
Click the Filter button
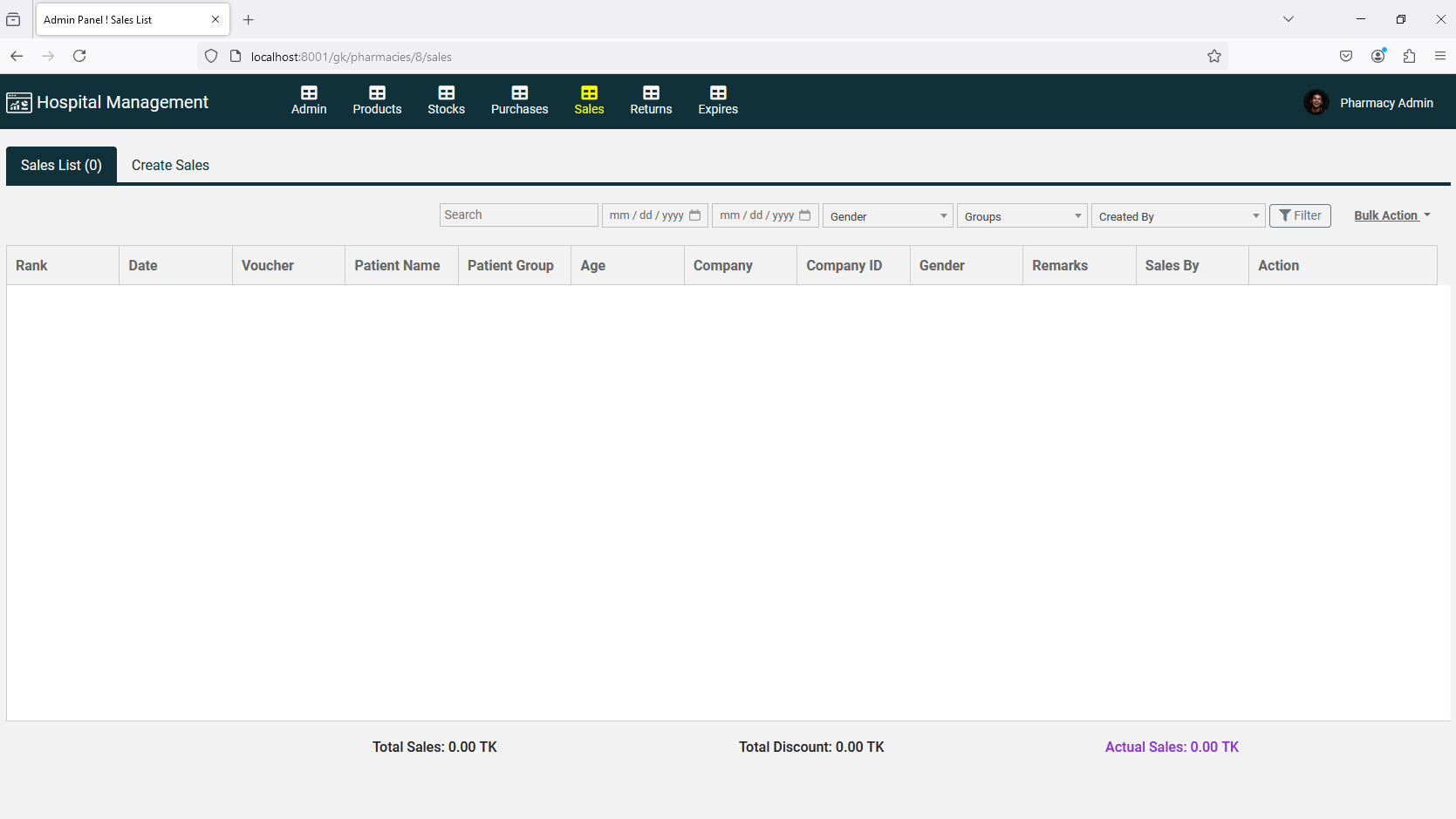(1300, 215)
